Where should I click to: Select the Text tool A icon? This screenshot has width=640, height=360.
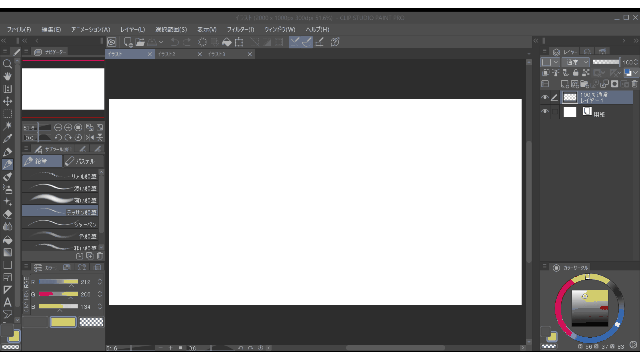coord(7,302)
